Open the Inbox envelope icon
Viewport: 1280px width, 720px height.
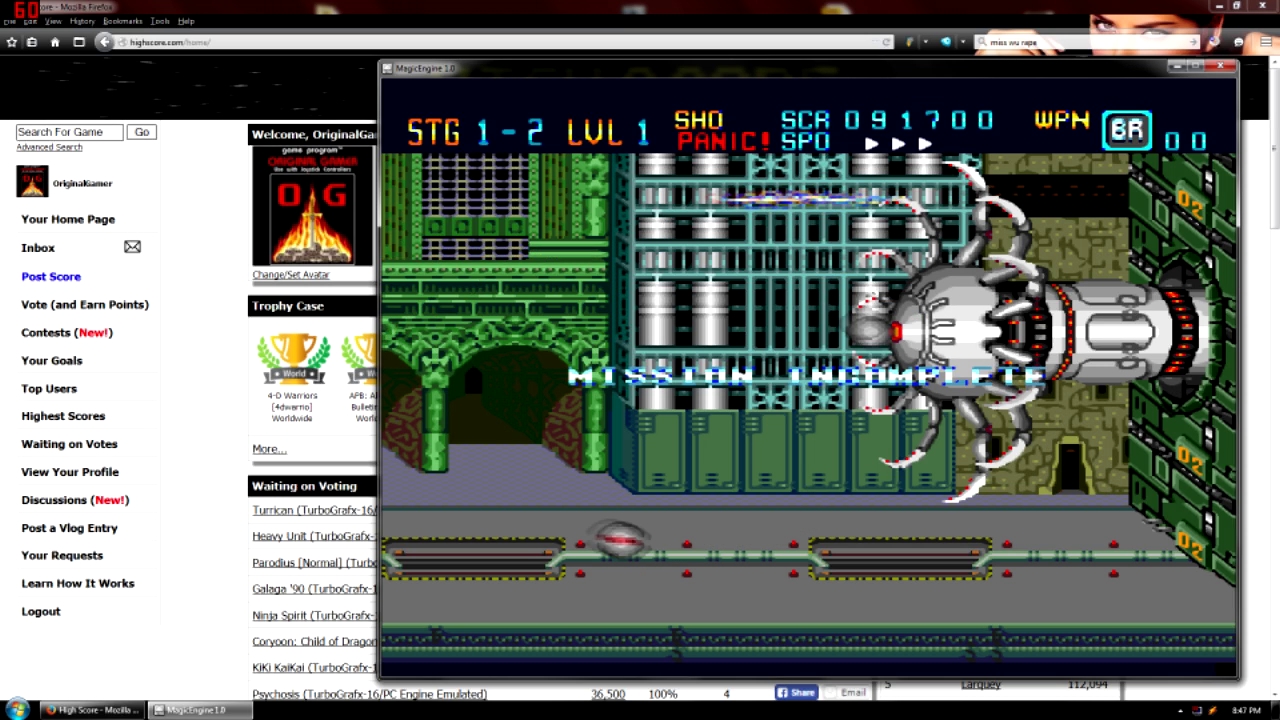[x=132, y=247]
